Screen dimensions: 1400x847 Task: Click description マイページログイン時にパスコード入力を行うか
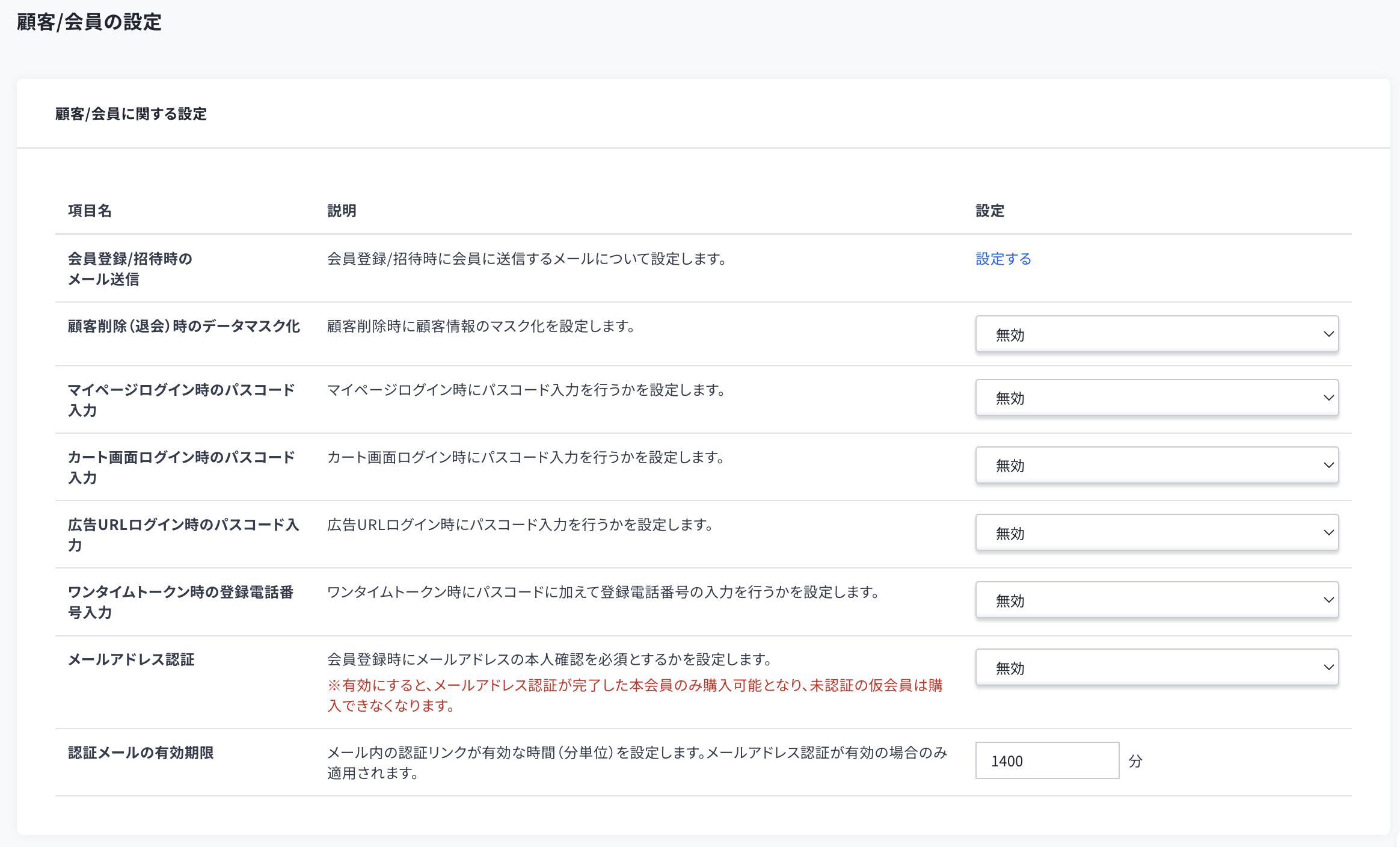point(527,390)
